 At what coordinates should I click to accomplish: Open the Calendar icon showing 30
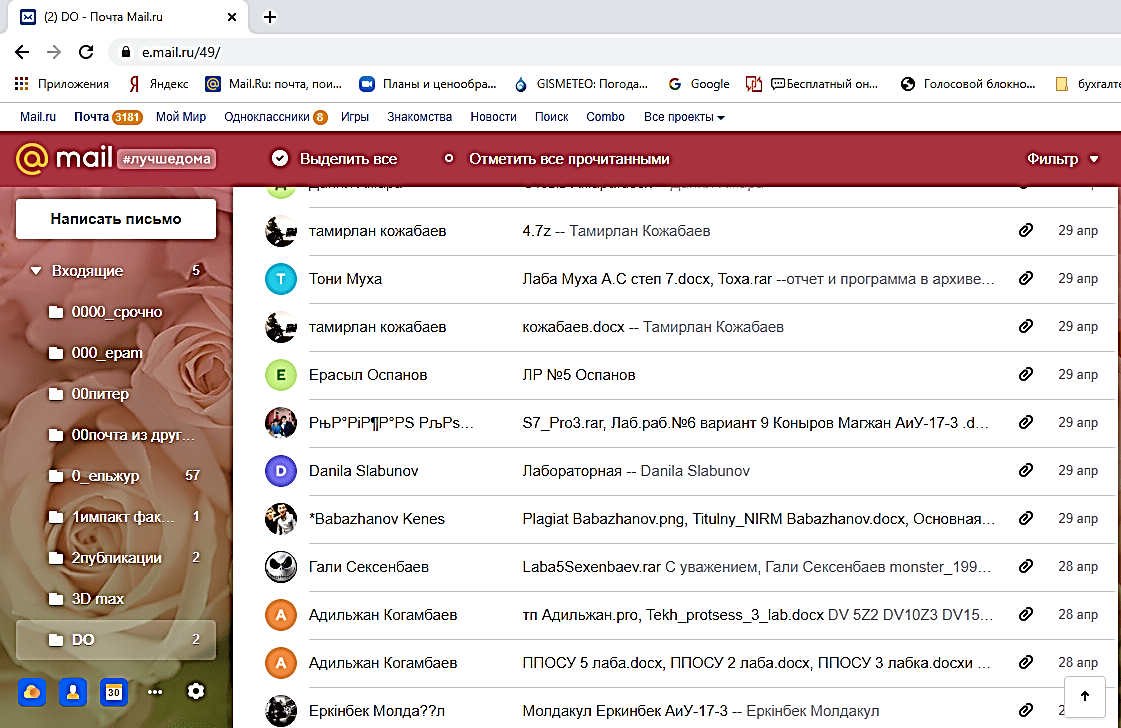(x=114, y=692)
